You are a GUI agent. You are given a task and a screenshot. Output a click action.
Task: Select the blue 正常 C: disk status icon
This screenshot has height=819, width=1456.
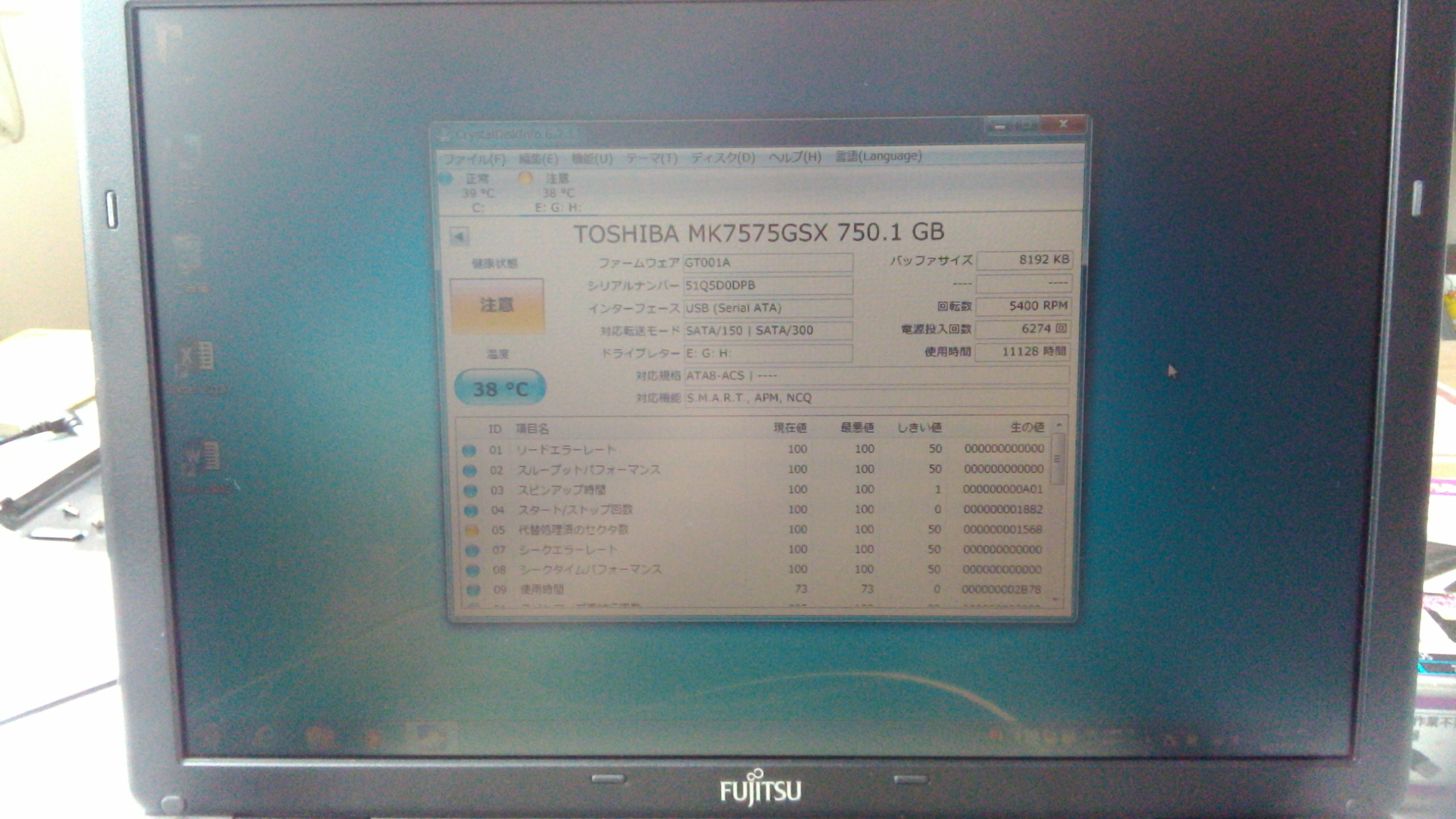445,179
